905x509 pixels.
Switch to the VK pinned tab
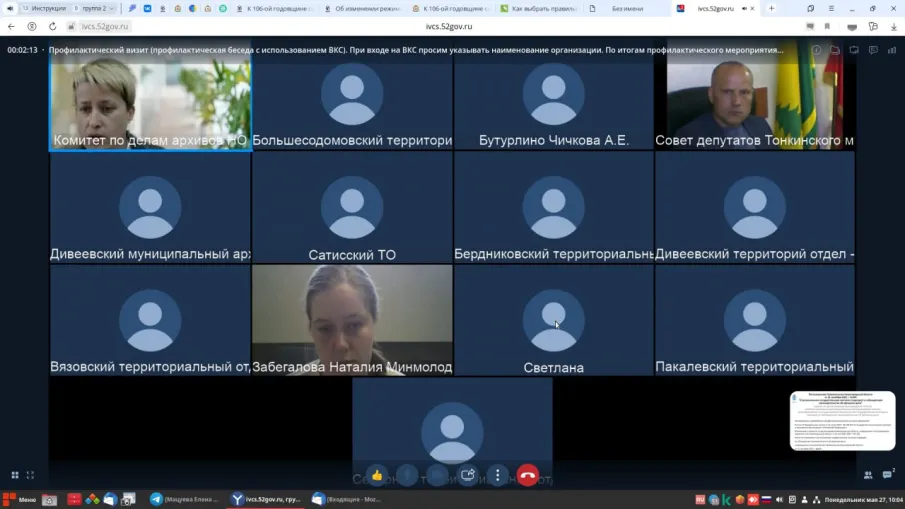(147, 9)
